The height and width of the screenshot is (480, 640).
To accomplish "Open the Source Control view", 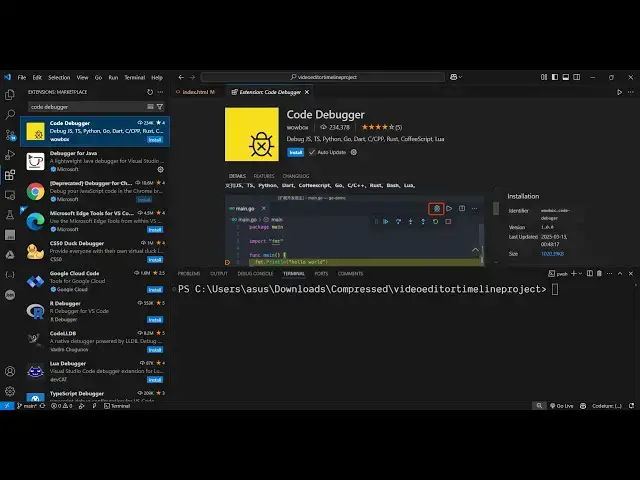I will click(x=10, y=135).
